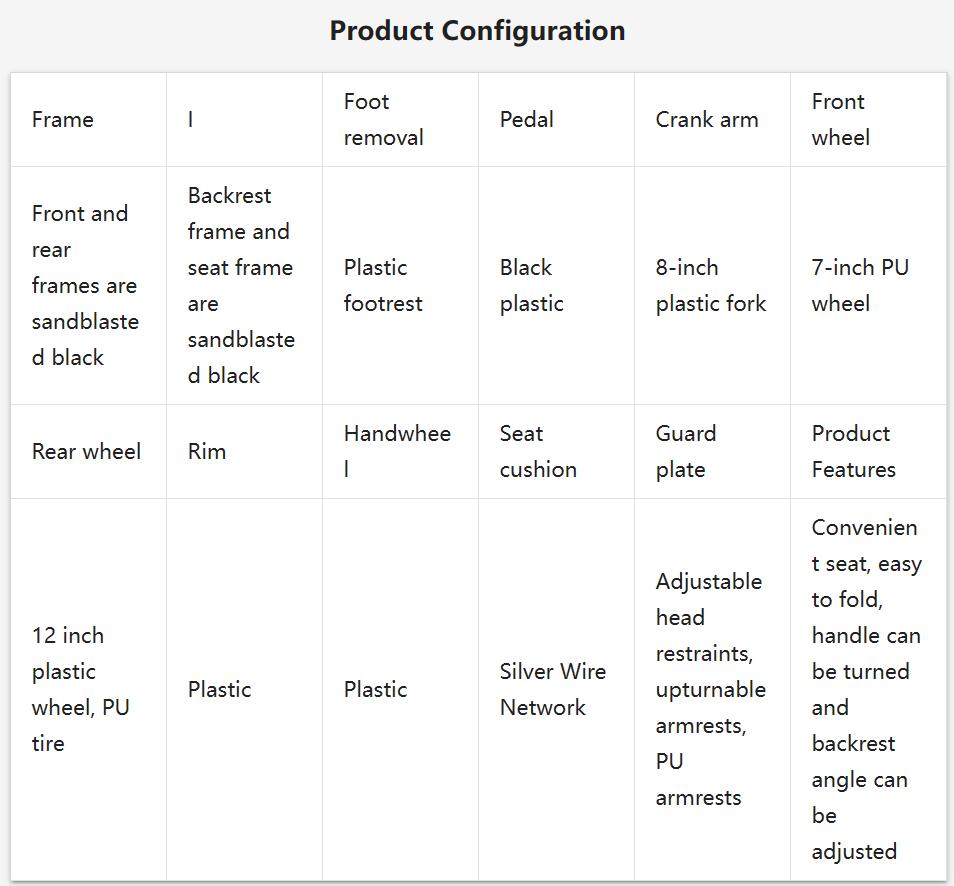Image resolution: width=954 pixels, height=886 pixels.
Task: Select the Rim cell
Action: [x=244, y=452]
